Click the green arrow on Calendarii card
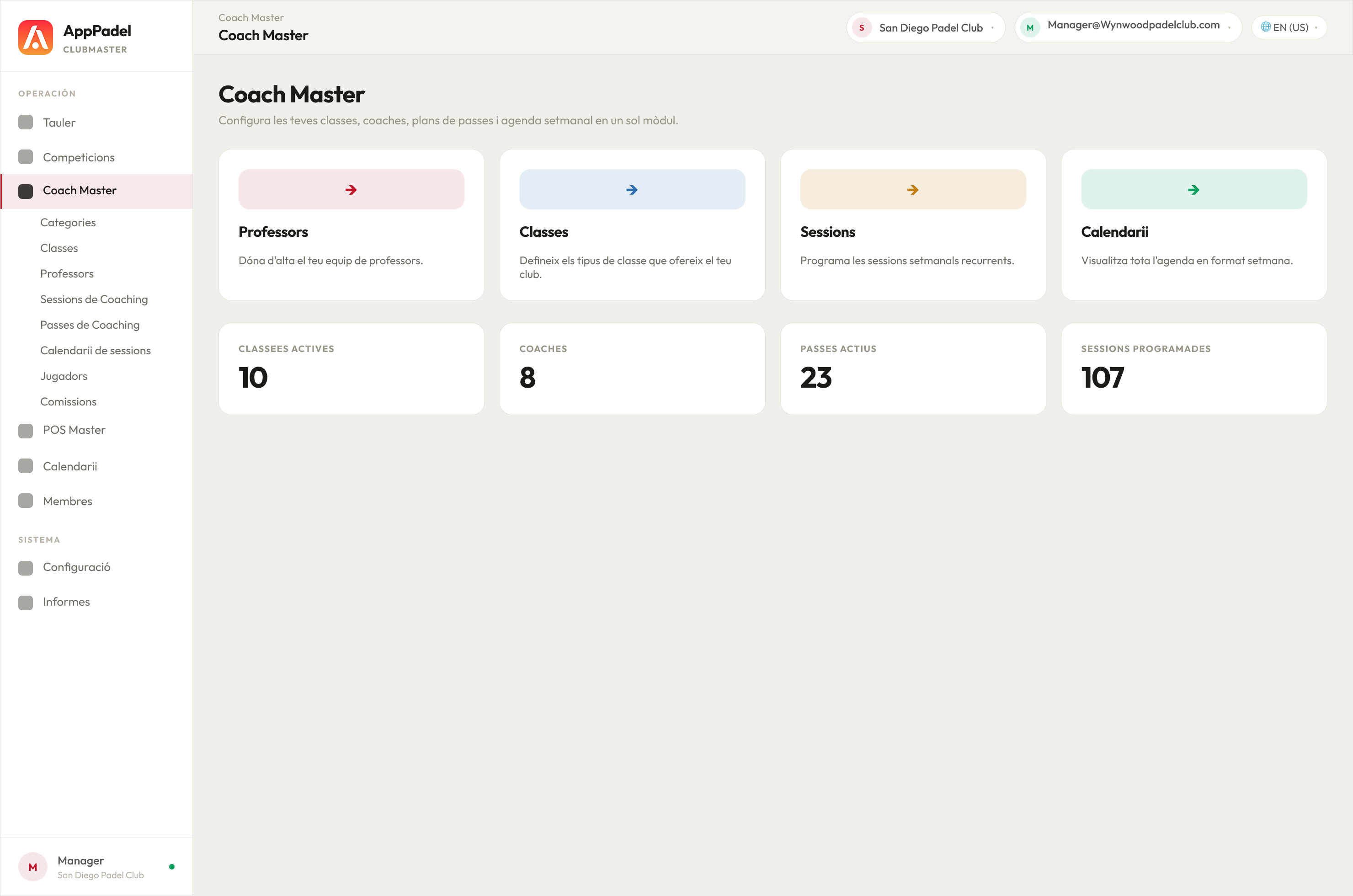 (x=1193, y=190)
